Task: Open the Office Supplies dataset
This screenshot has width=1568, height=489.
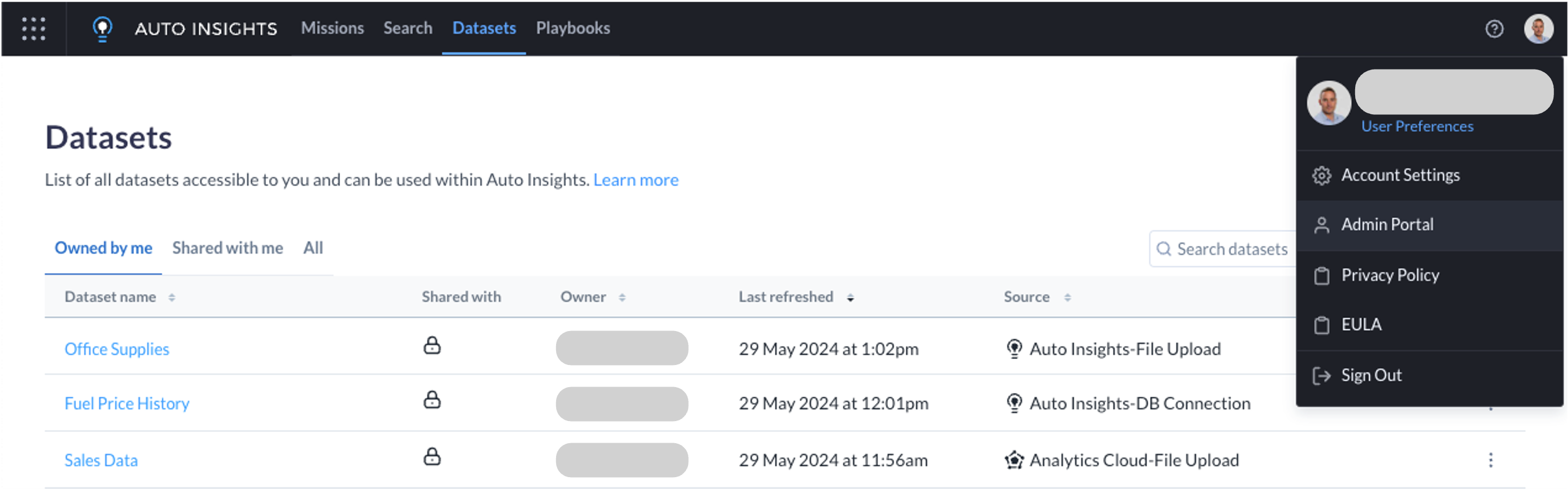Action: coord(117,349)
